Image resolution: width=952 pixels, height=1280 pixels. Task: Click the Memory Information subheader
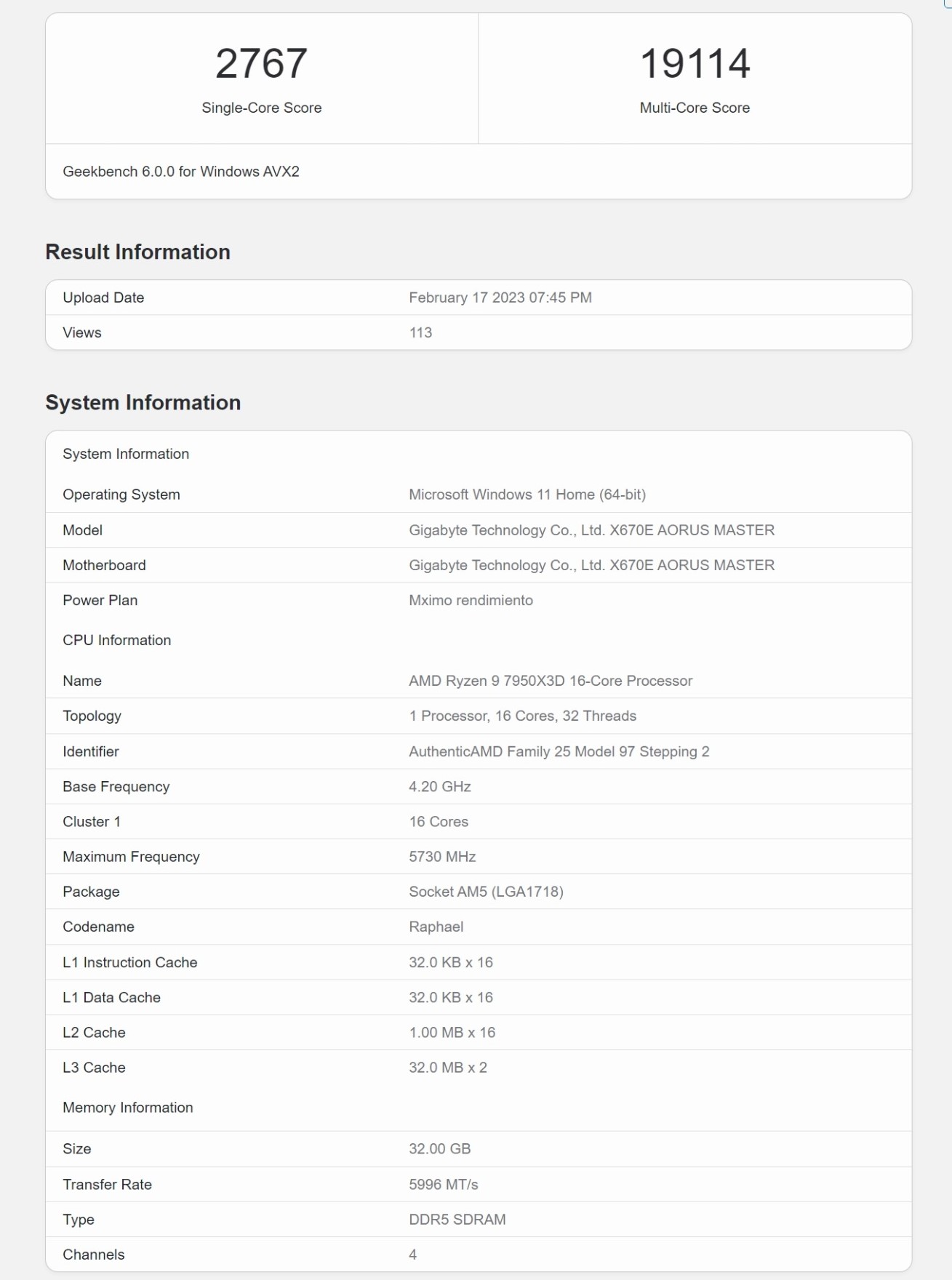(x=128, y=1108)
